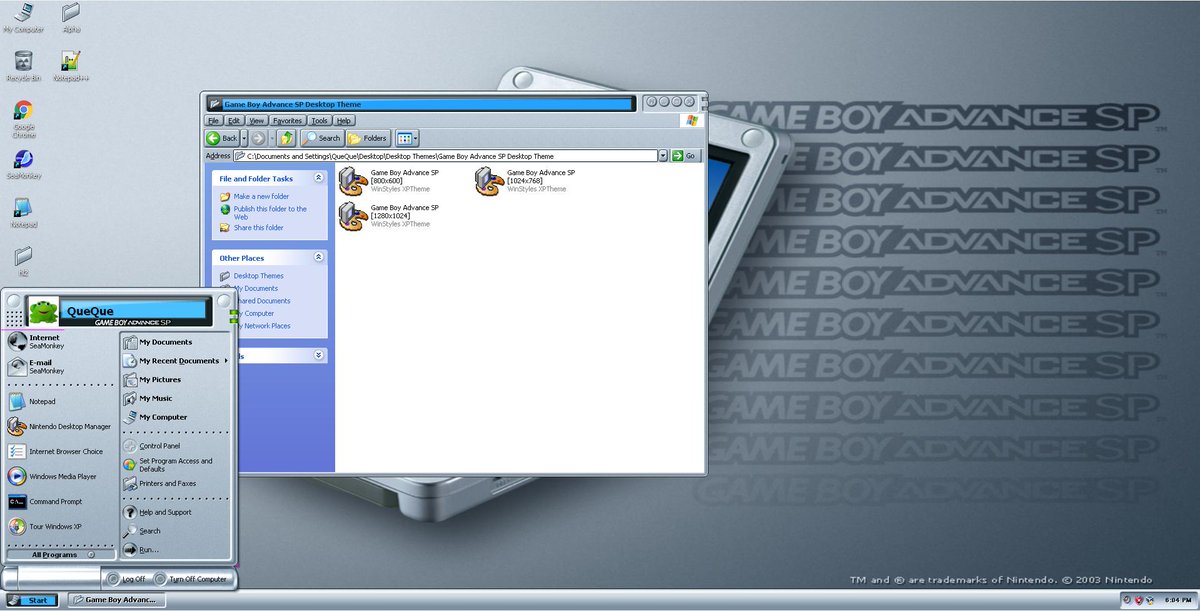Image resolution: width=1200 pixels, height=611 pixels.
Task: Open Internet Browser Choice in Start menu
Action: pos(62,451)
